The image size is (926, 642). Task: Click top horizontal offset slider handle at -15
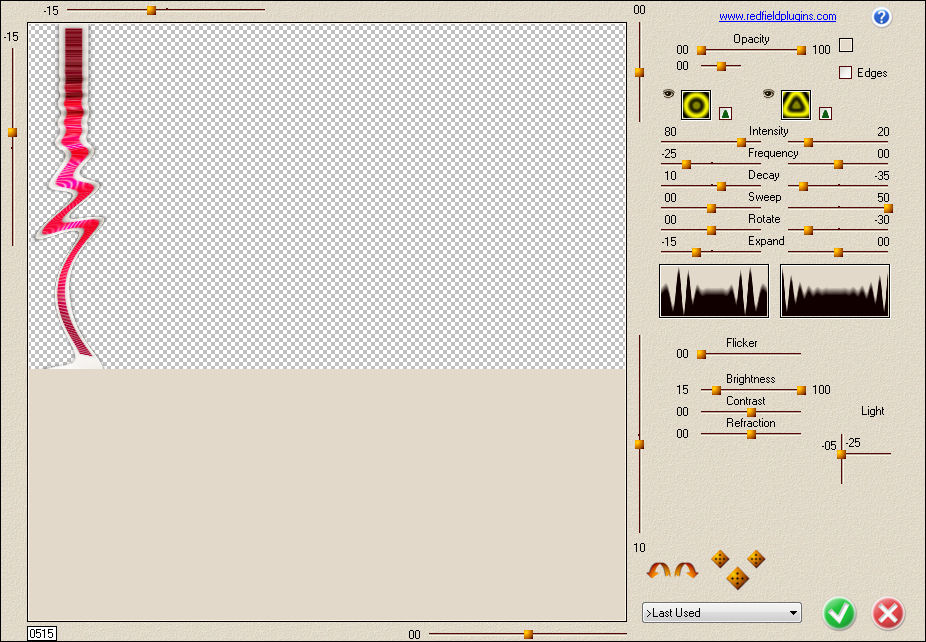(x=151, y=10)
